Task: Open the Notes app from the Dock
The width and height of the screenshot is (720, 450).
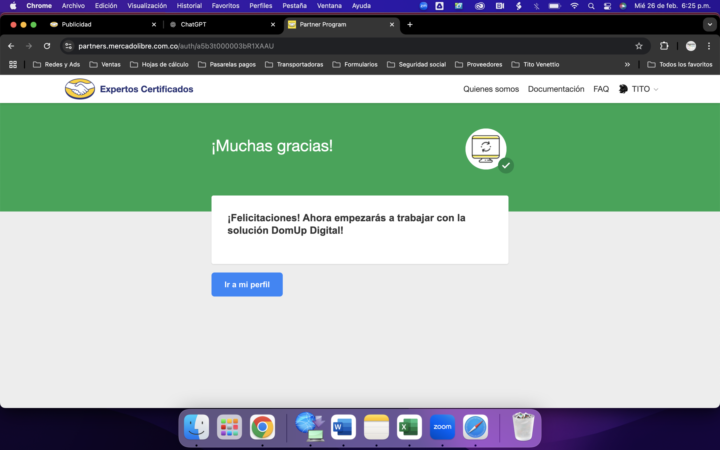Action: pos(376,427)
